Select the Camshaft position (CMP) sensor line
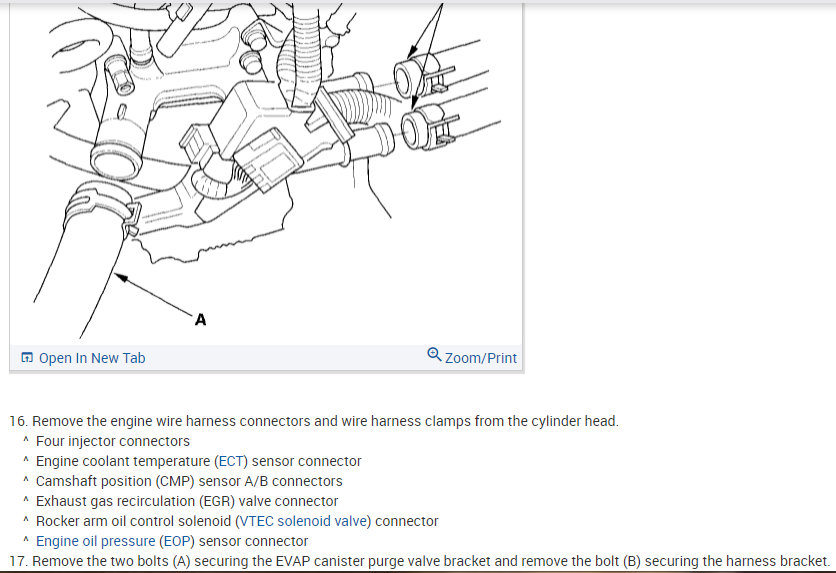The image size is (836, 573). pyautogui.click(x=189, y=481)
